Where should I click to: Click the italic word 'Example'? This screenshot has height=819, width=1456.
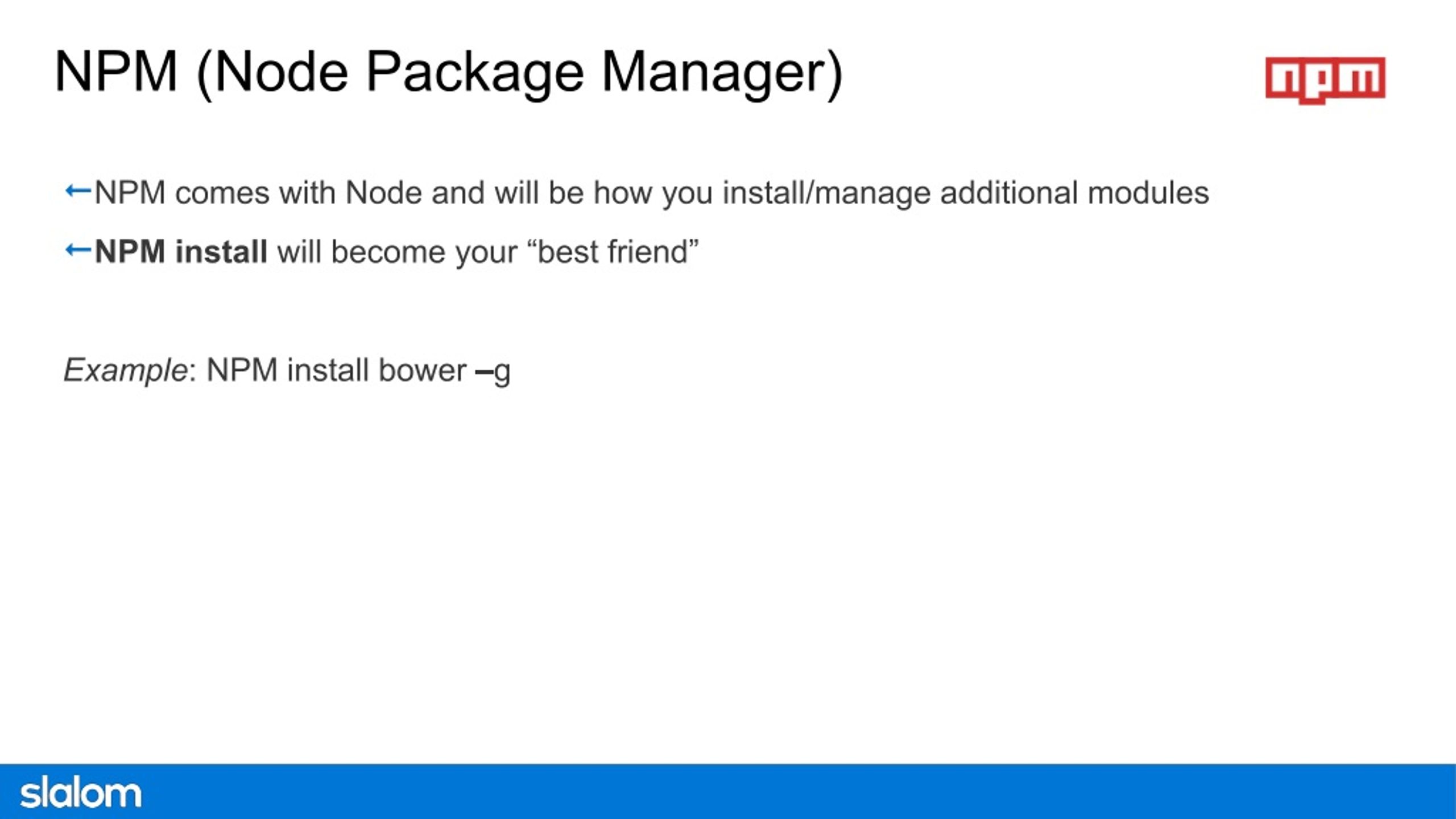pyautogui.click(x=126, y=371)
